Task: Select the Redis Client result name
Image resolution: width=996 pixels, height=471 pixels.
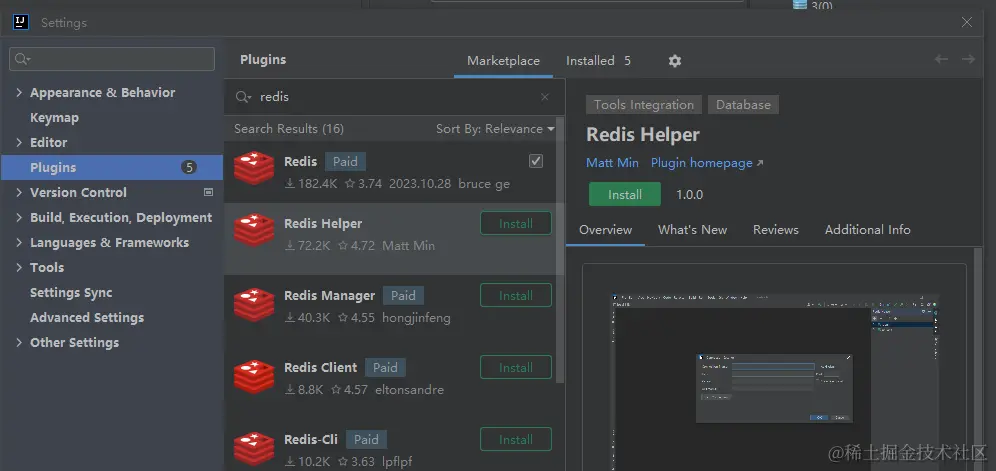Action: tap(321, 367)
